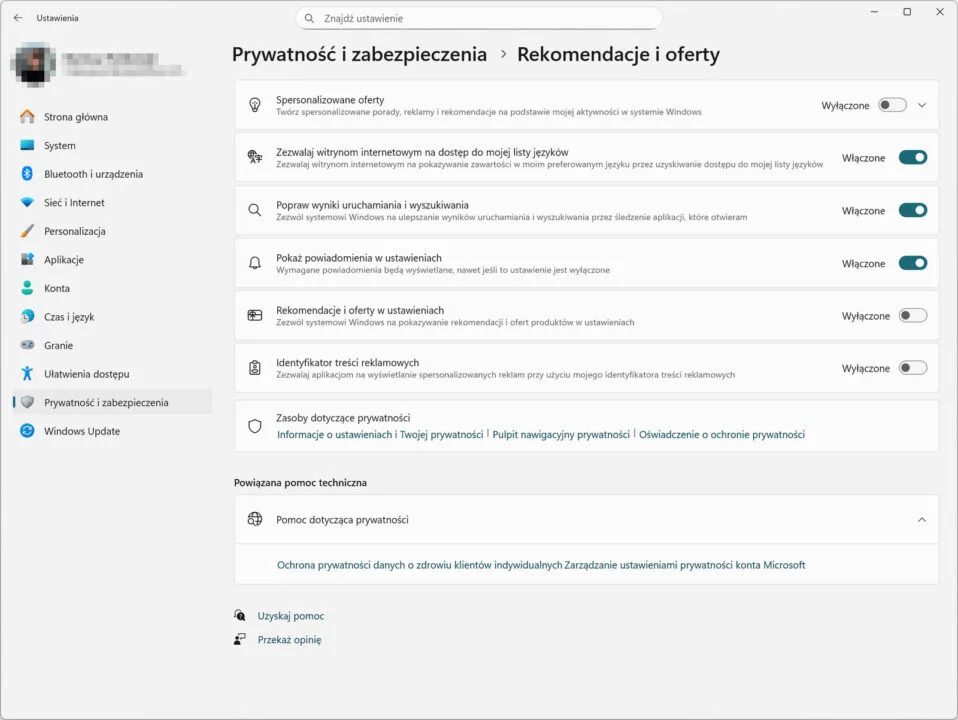Viewport: 958px width, 720px height.
Task: Click the Personalizacja brush icon
Action: tap(27, 231)
